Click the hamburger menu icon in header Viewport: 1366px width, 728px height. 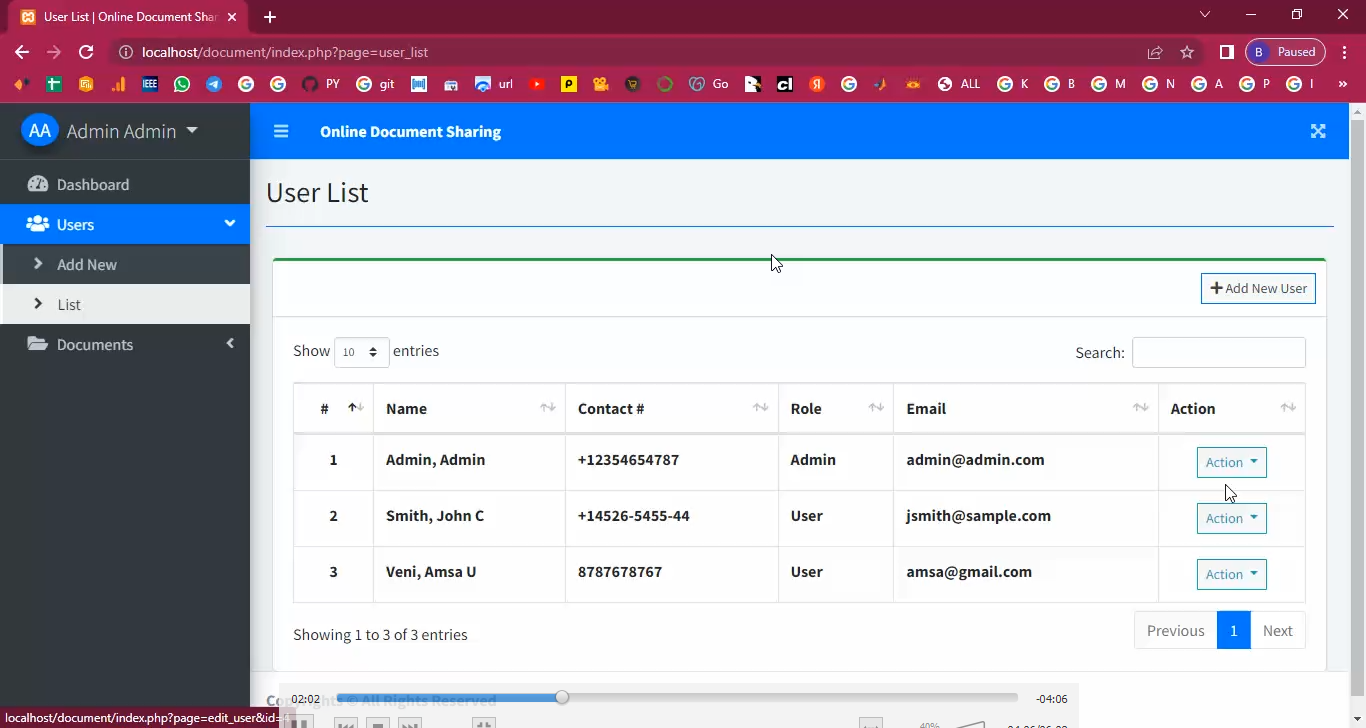(x=281, y=131)
